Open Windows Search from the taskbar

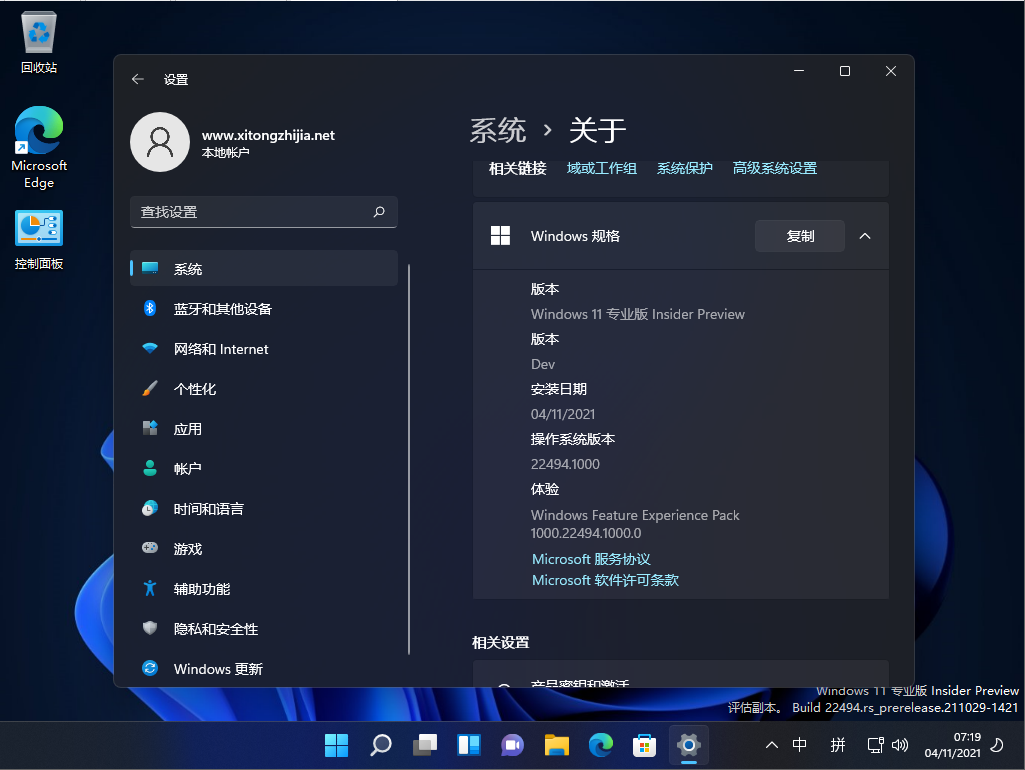pyautogui.click(x=380, y=745)
